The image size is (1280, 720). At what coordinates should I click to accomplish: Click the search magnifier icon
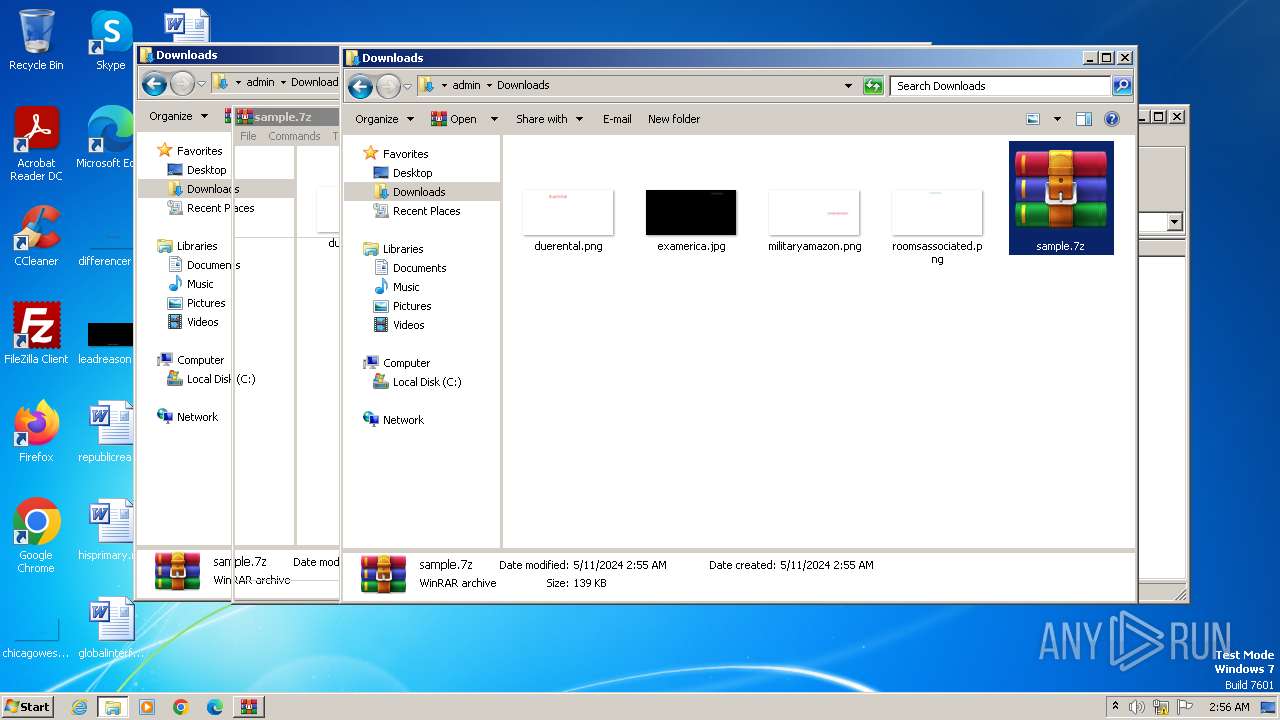click(x=1121, y=86)
